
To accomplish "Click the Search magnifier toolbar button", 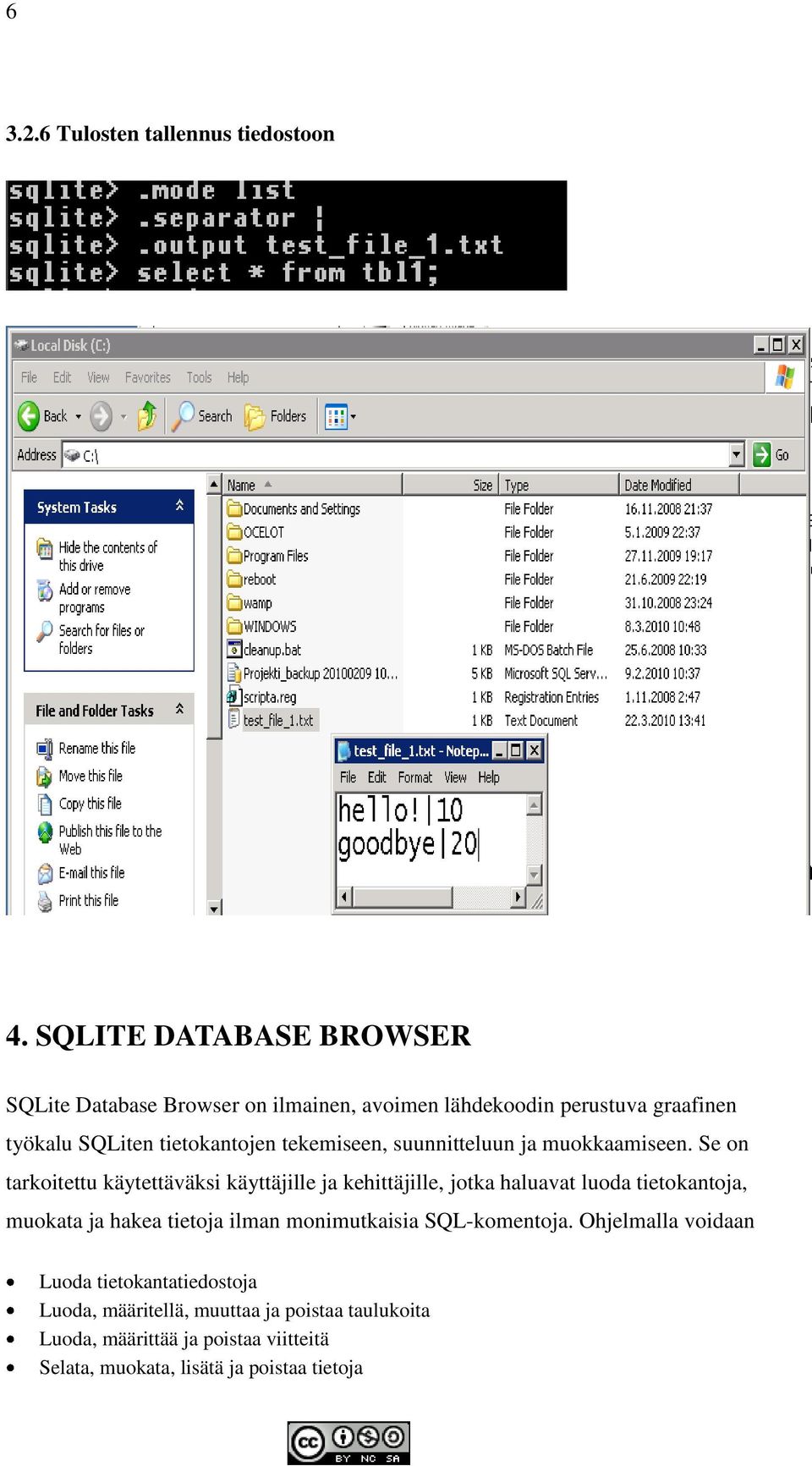I will point(202,415).
